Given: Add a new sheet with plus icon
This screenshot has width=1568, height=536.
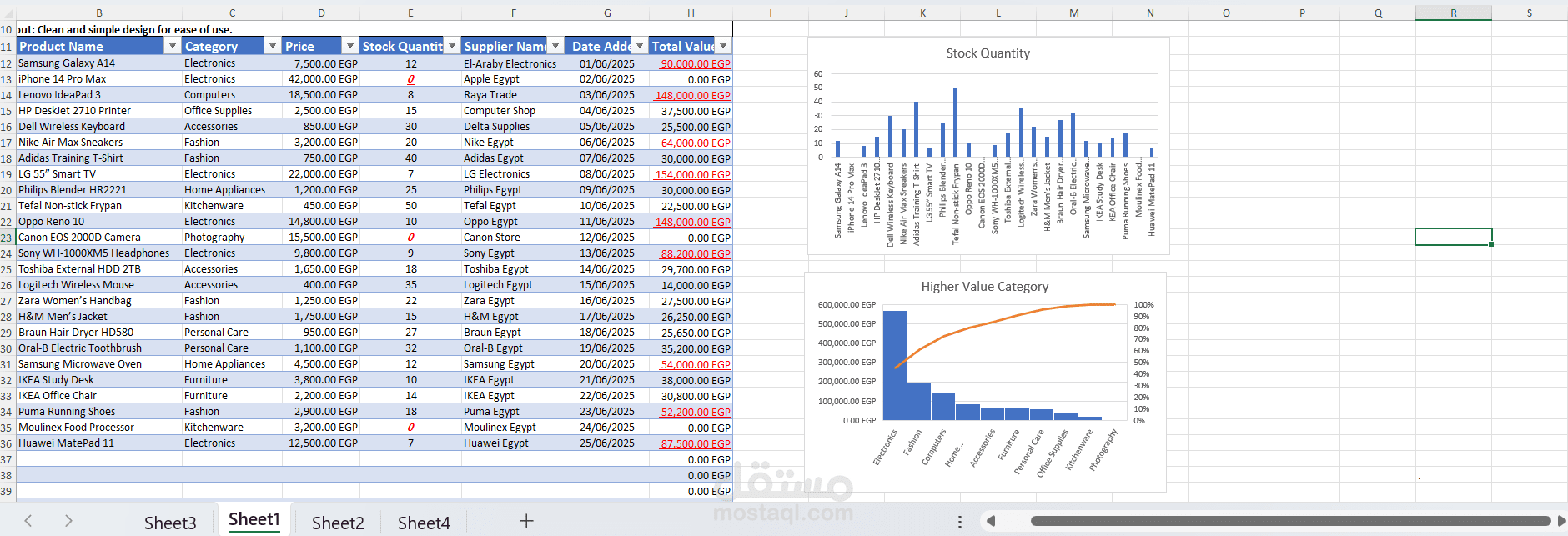Looking at the screenshot, I should tap(526, 521).
